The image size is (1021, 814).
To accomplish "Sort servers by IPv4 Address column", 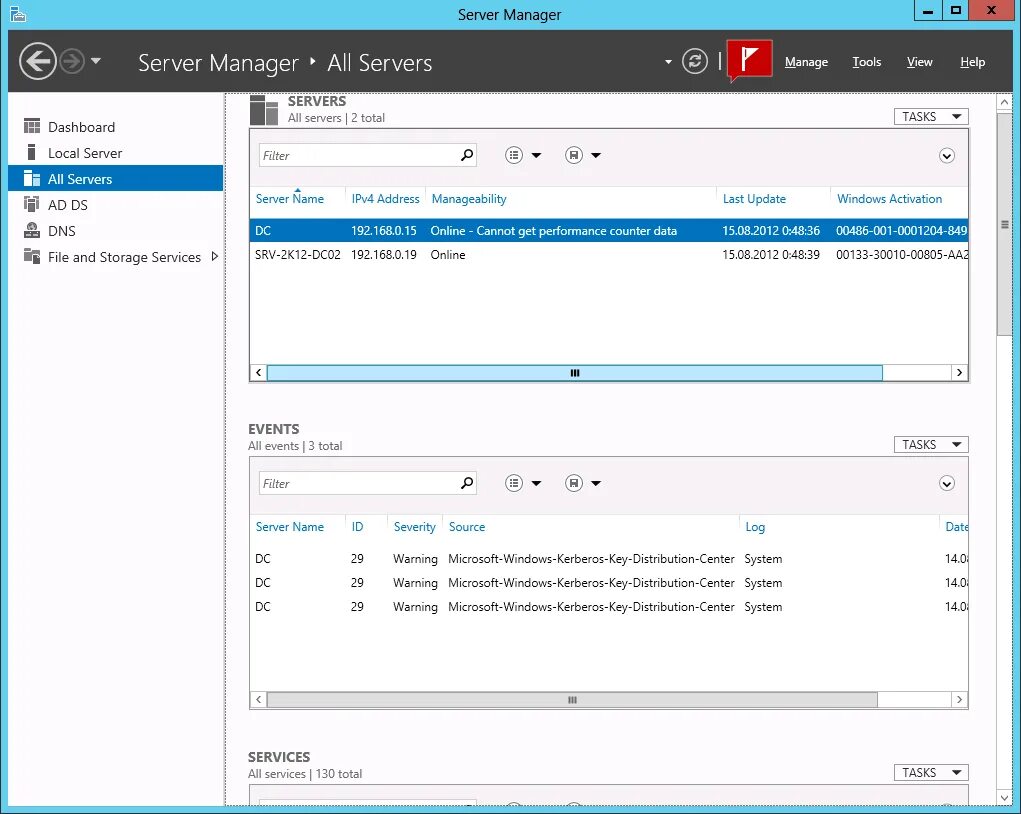I will (385, 199).
